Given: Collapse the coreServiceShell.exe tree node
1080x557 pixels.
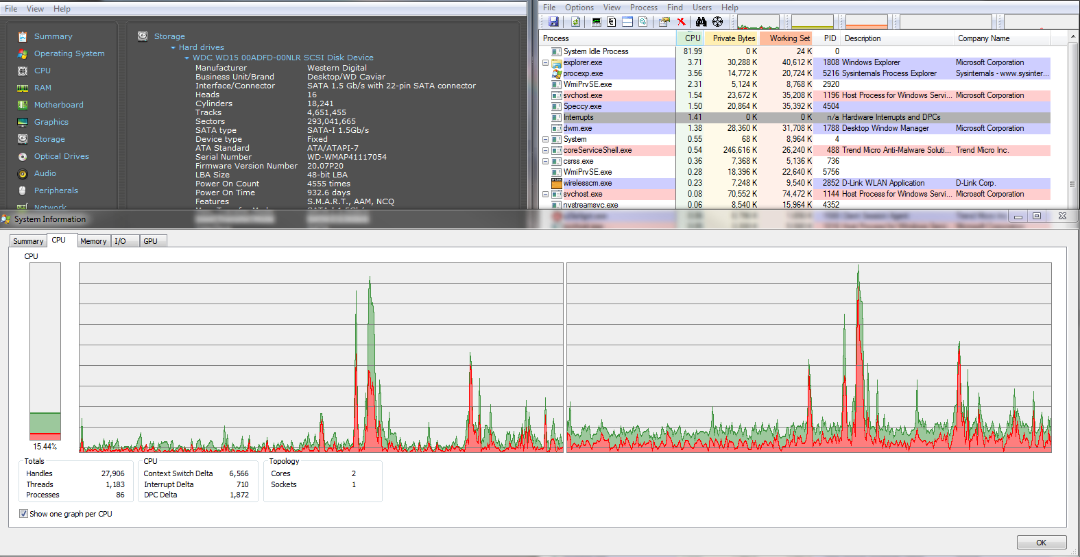Looking at the screenshot, I should (x=546, y=150).
